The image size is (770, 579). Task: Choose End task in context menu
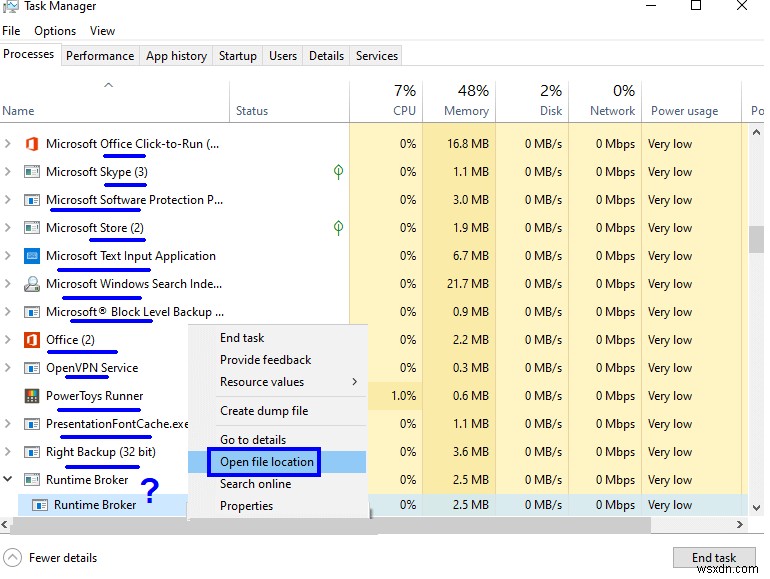coord(277,338)
